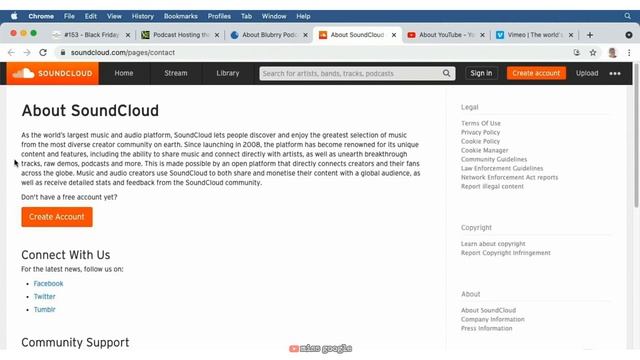640x360 pixels.
Task: Click the browser back arrow
Action: click(11, 53)
